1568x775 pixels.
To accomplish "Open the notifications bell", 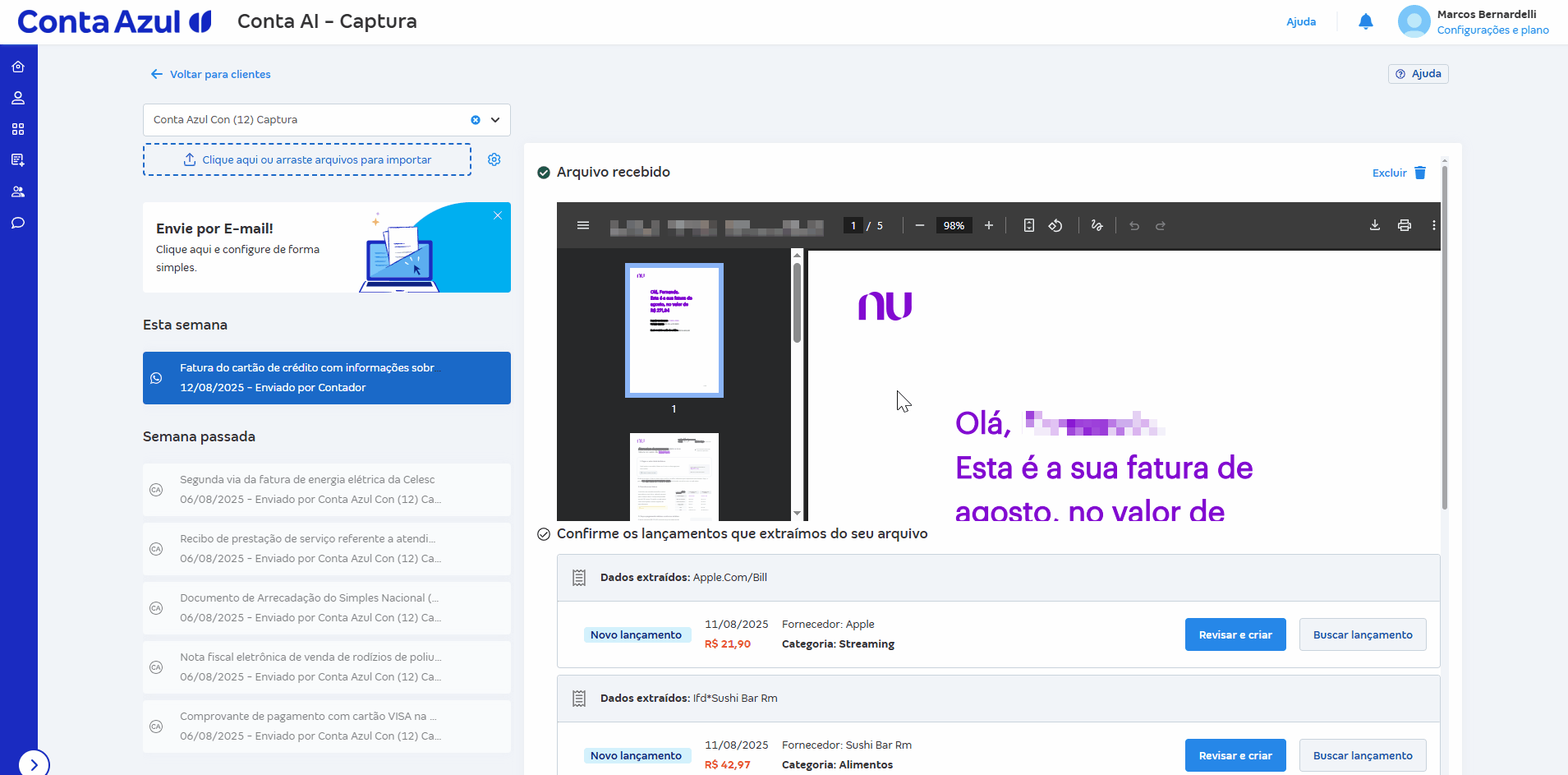I will click(x=1365, y=22).
